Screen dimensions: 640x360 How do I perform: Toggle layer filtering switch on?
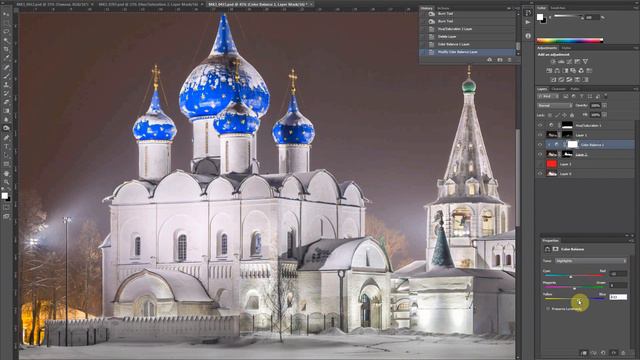pyautogui.click(x=606, y=95)
